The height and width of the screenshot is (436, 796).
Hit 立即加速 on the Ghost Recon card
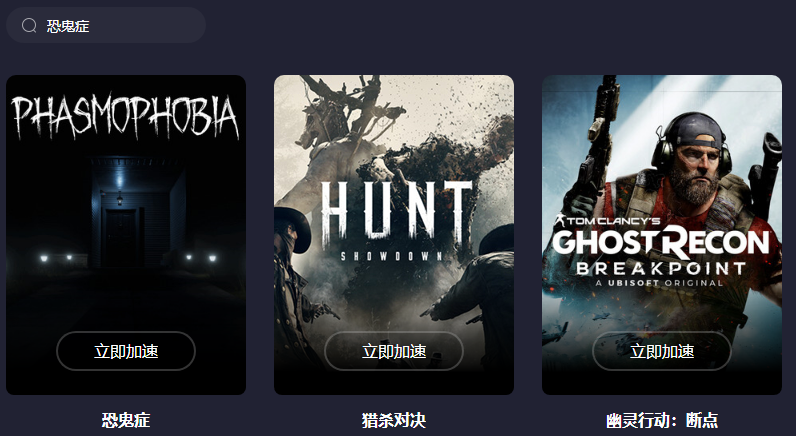(662, 351)
